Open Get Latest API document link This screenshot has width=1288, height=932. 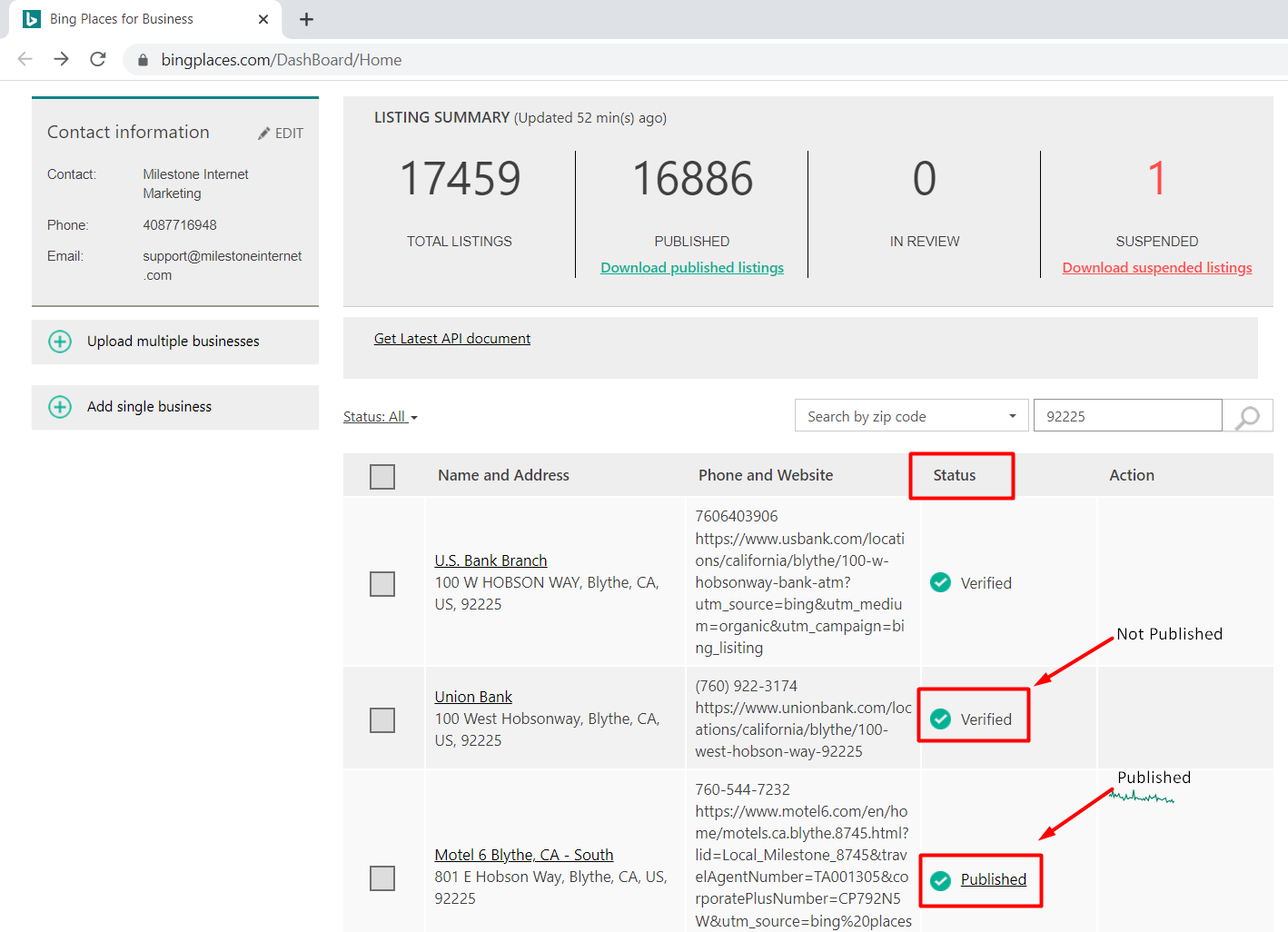coord(452,339)
